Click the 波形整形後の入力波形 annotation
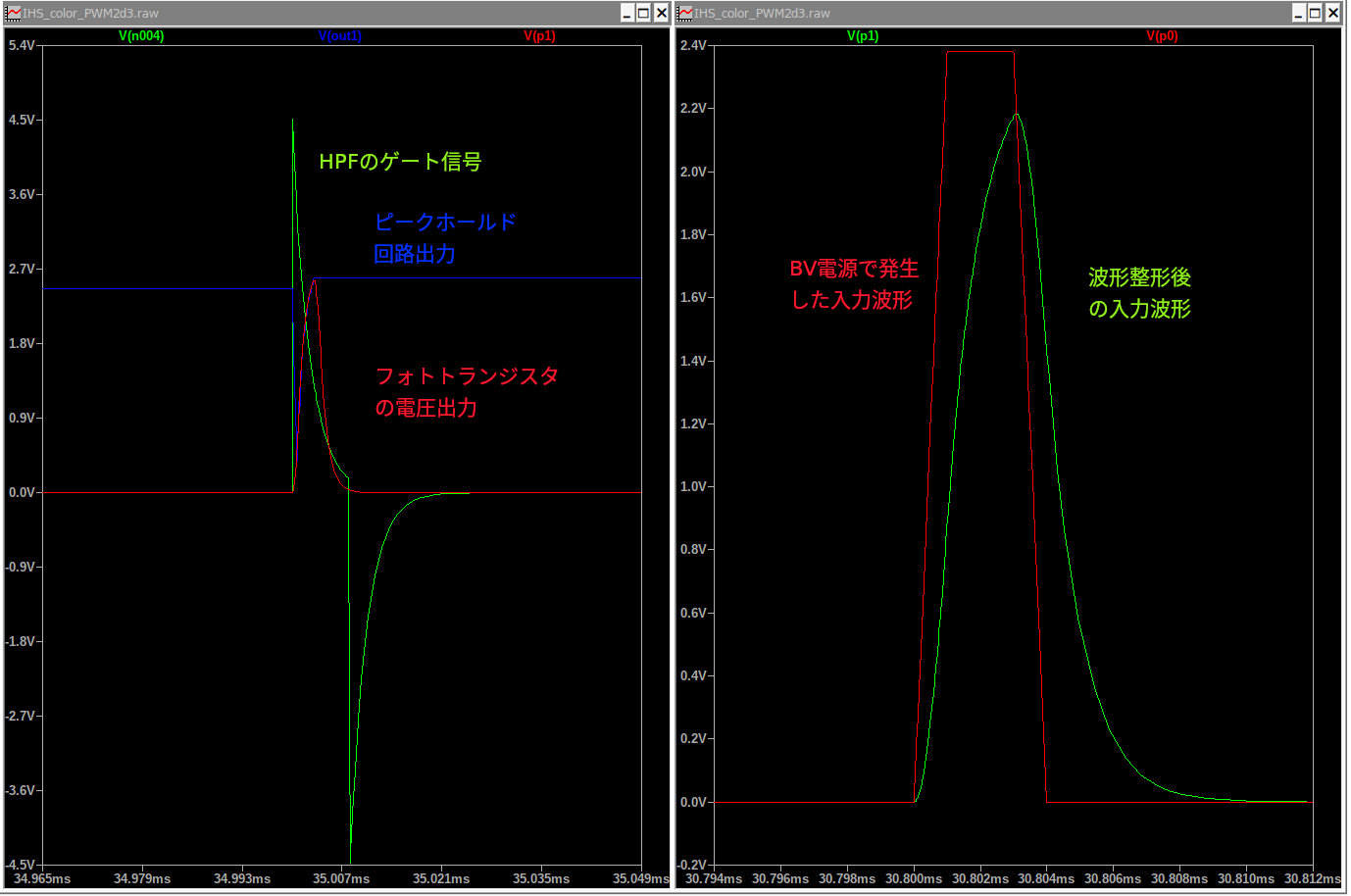The width and height of the screenshot is (1351, 896). pyautogui.click(x=1139, y=293)
